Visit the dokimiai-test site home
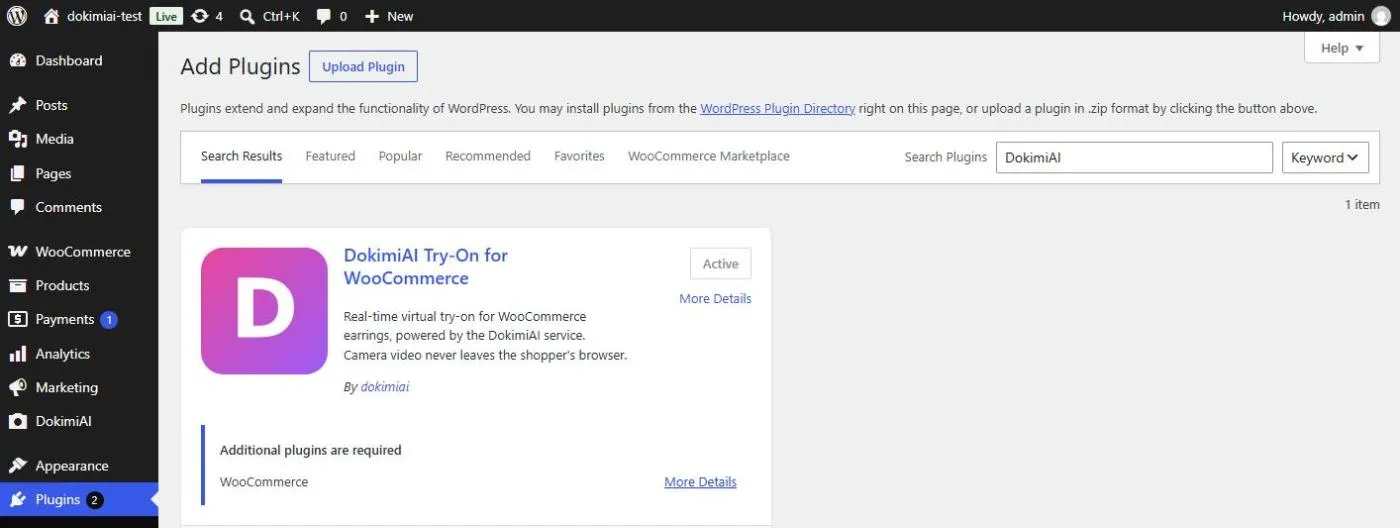Viewport: 1400px width, 528px height. [x=93, y=16]
